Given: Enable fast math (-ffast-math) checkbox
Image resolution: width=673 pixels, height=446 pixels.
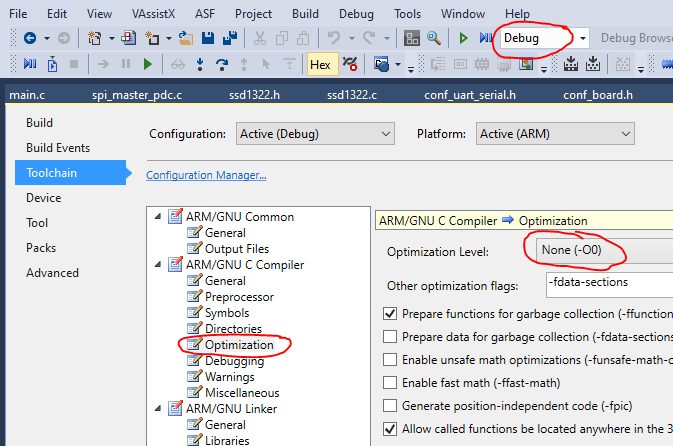Looking at the screenshot, I should (390, 383).
